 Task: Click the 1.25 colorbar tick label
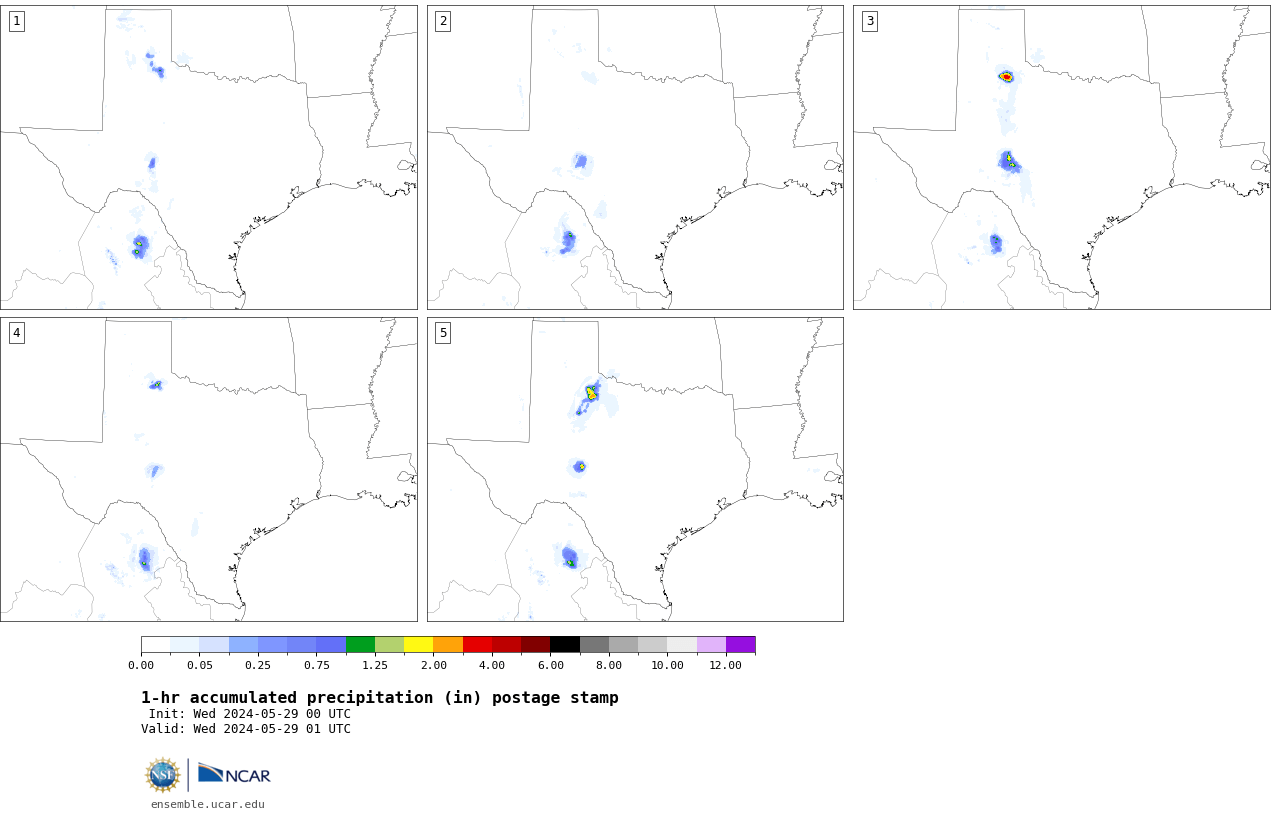pyautogui.click(x=375, y=665)
